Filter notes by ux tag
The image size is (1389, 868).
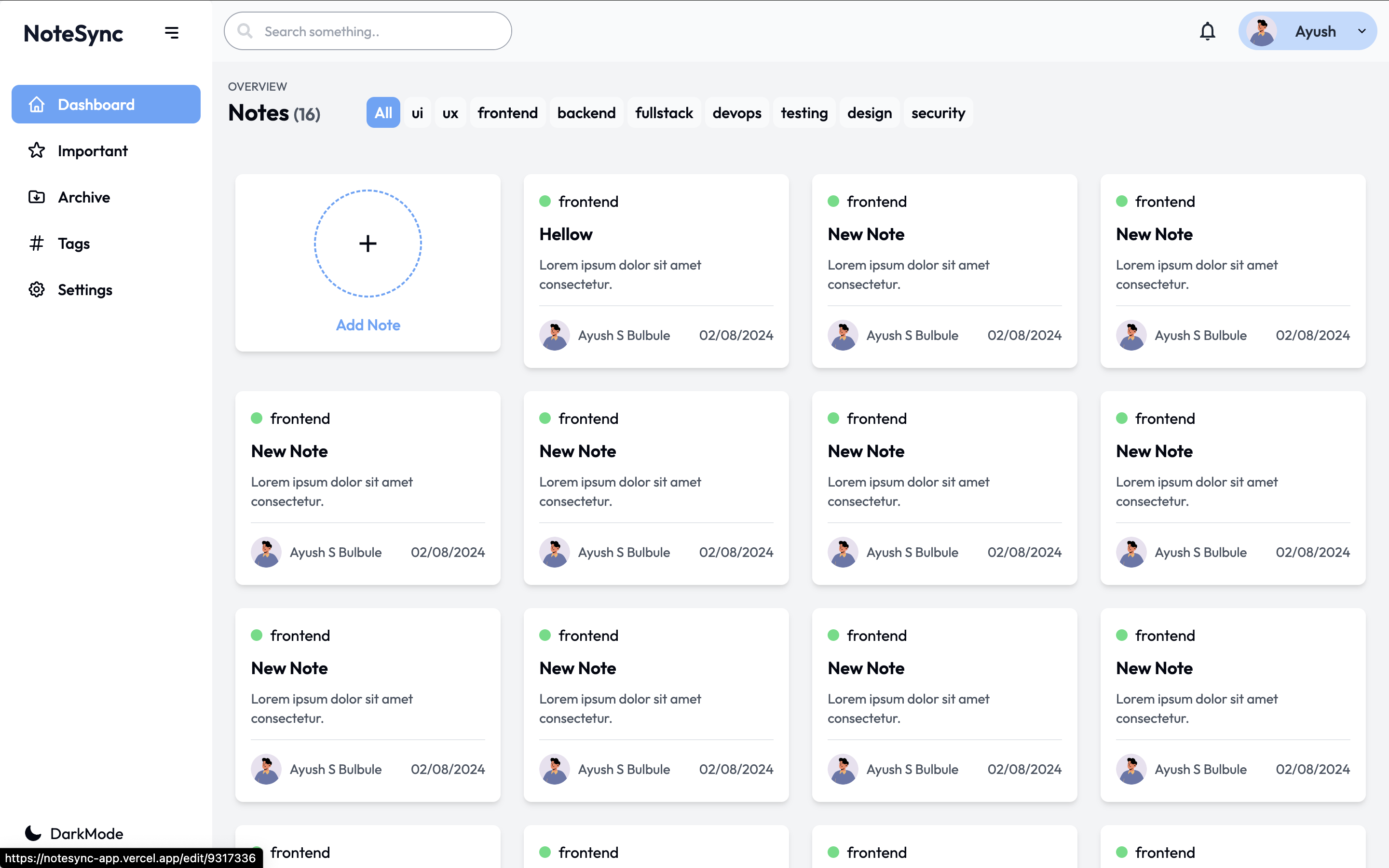[x=450, y=112]
